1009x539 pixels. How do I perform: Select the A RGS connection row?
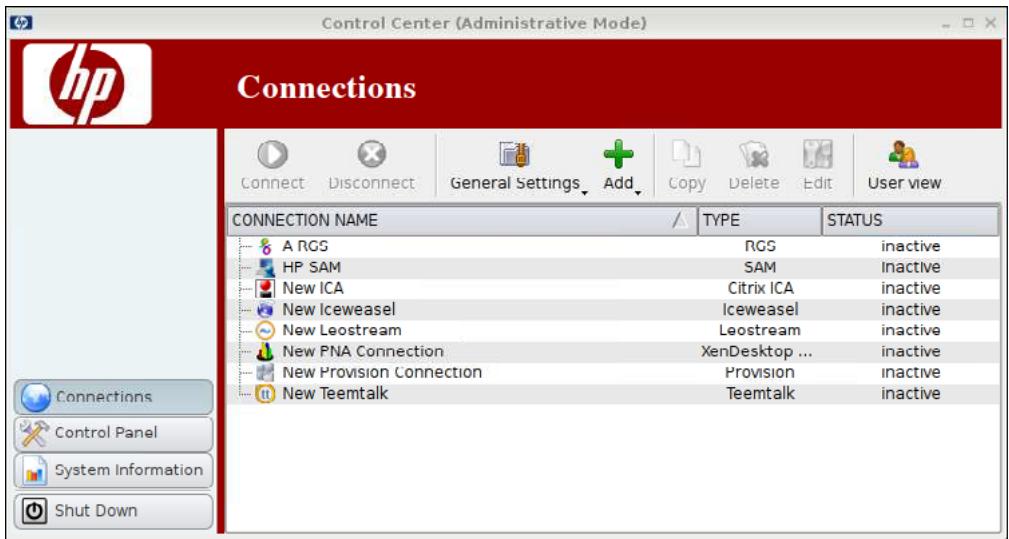[x=613, y=246]
